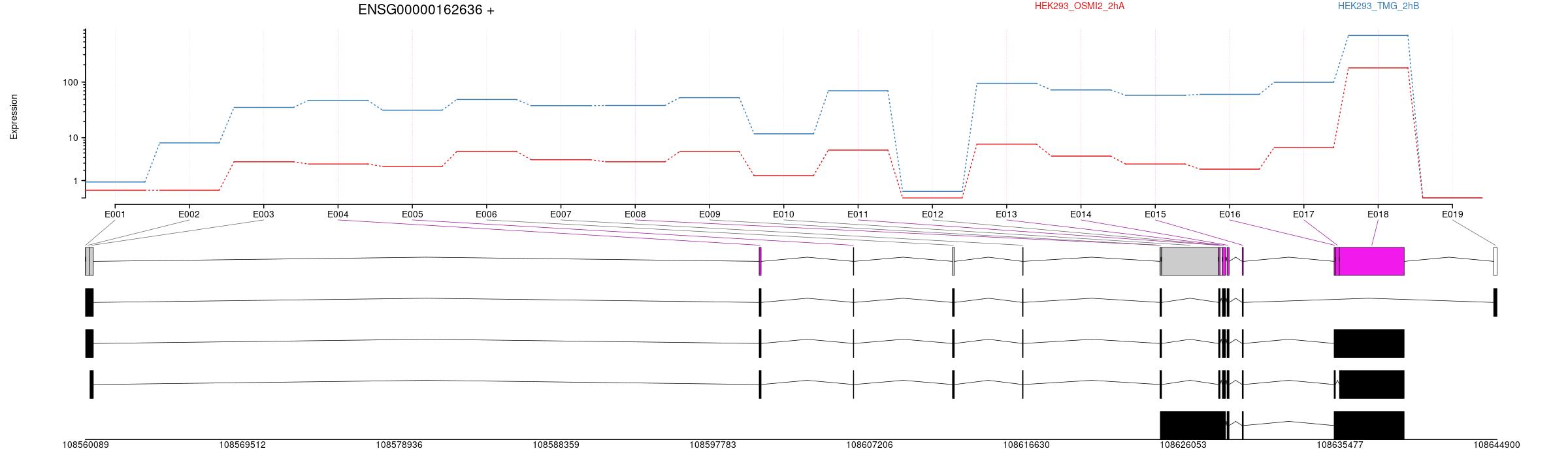Click the y-axis tick label 10
Image resolution: width=1568 pixels, height=457 pixels.
(73, 138)
